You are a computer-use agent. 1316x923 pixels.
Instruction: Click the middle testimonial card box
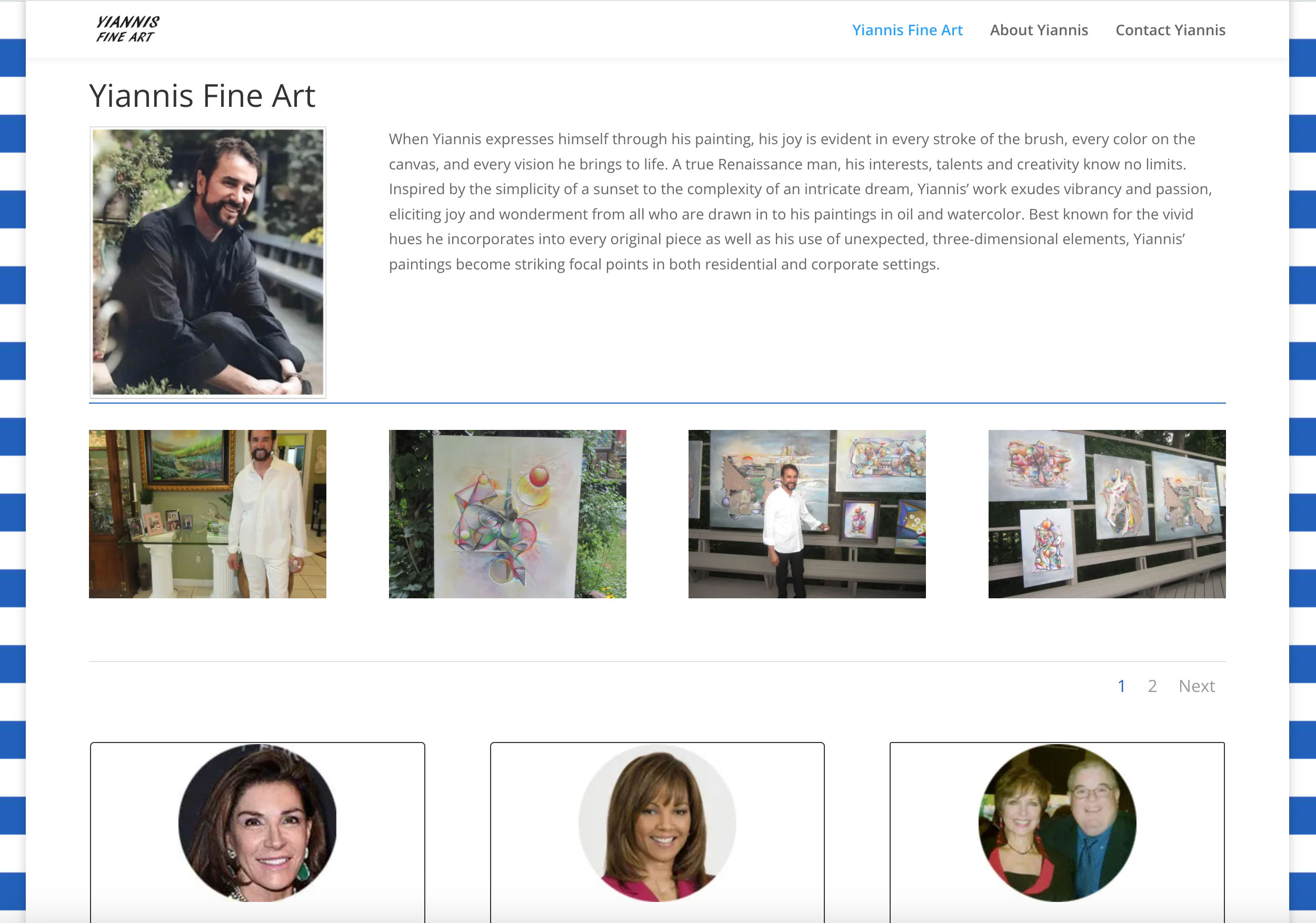click(x=657, y=832)
